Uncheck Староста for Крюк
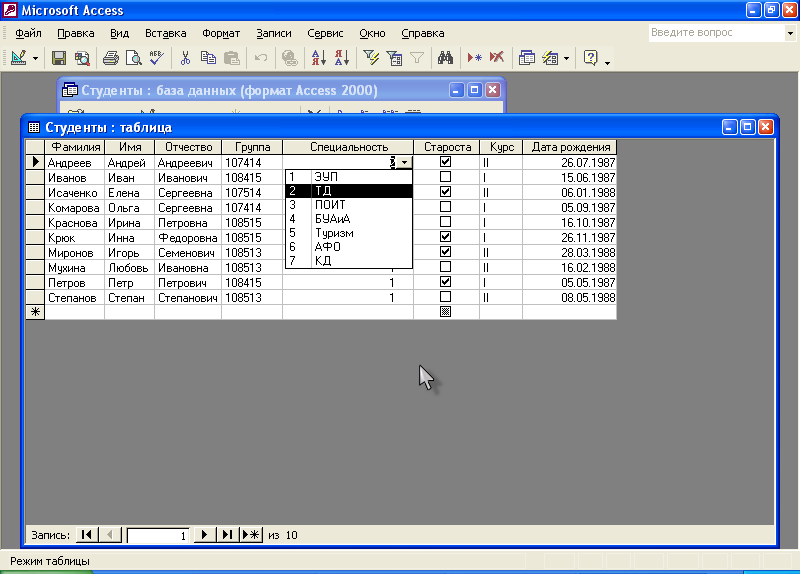This screenshot has height=574, width=800. (445, 237)
